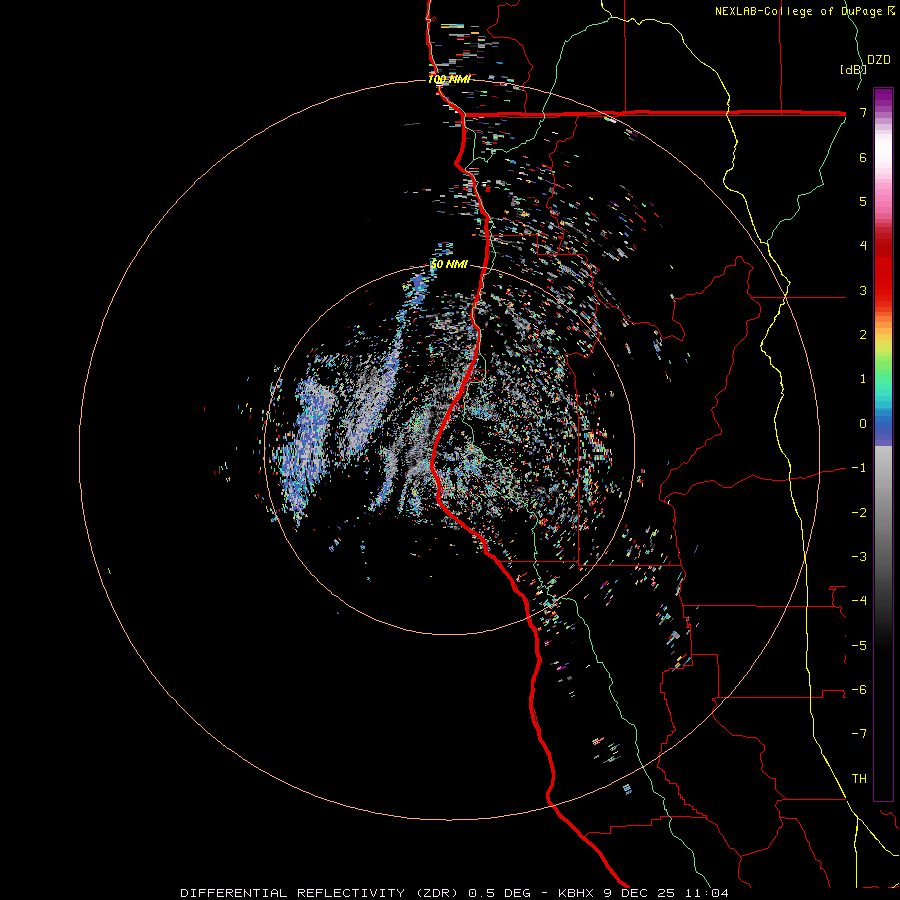Image resolution: width=900 pixels, height=900 pixels.
Task: Click the [dB] units label
Action: (x=853, y=69)
